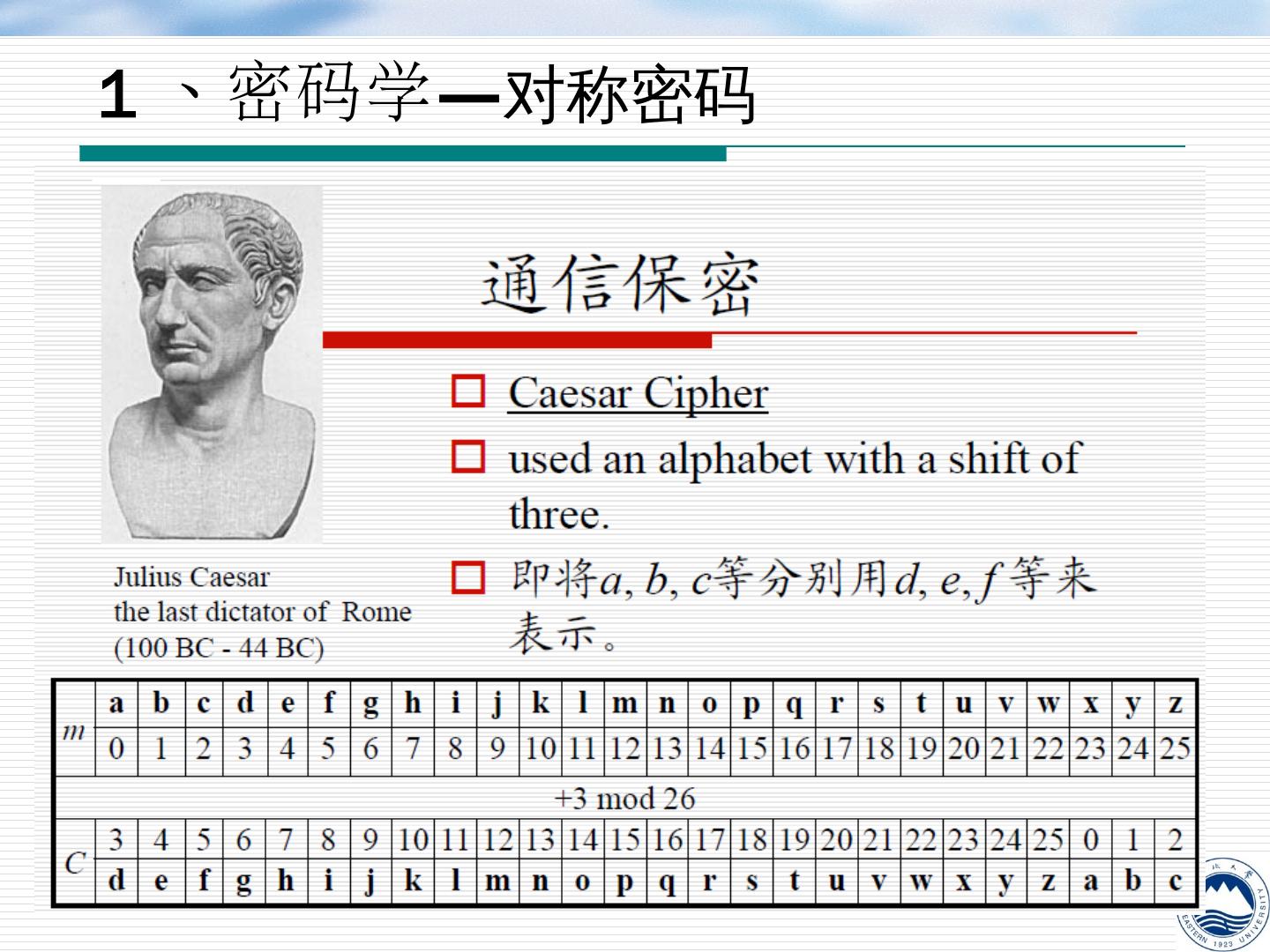The height and width of the screenshot is (952, 1270).
Task: Click the slide title '密码学—对称密码'
Action: [x=490, y=94]
